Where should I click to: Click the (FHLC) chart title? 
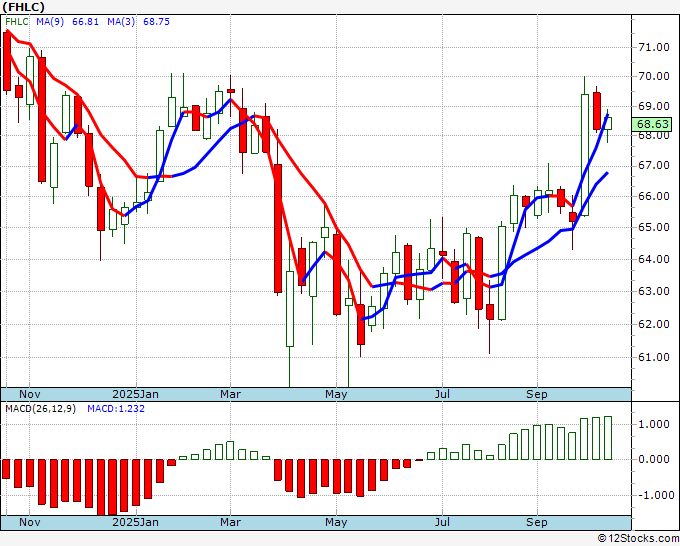(x=23, y=7)
